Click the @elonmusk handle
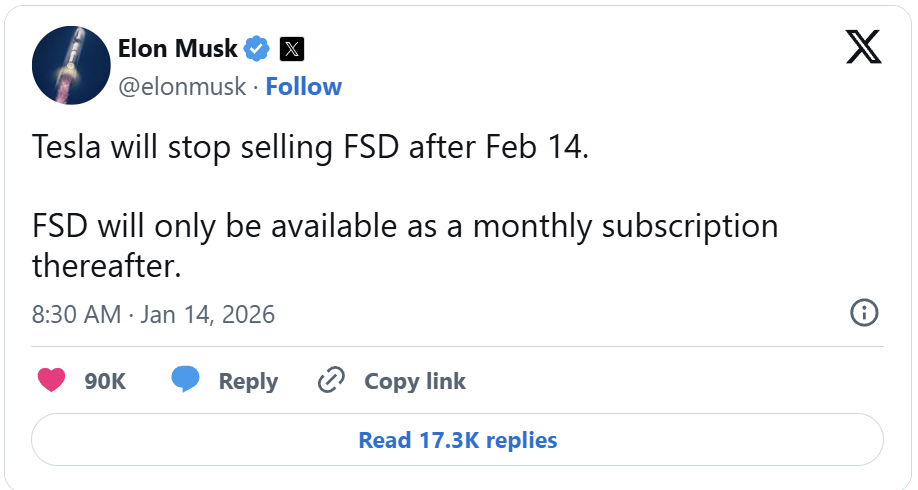The image size is (918, 490). [182, 87]
